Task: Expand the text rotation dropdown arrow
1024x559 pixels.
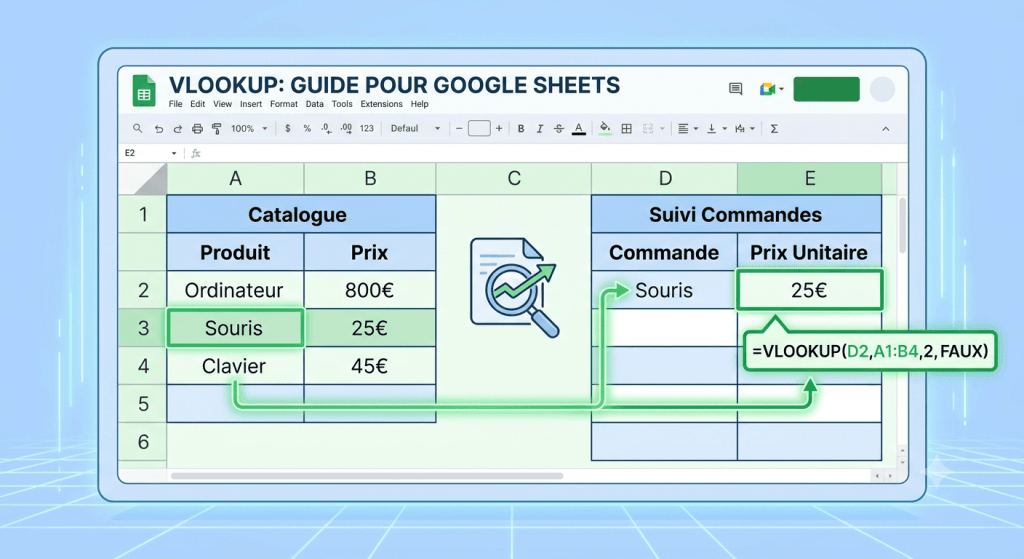Action: (753, 129)
